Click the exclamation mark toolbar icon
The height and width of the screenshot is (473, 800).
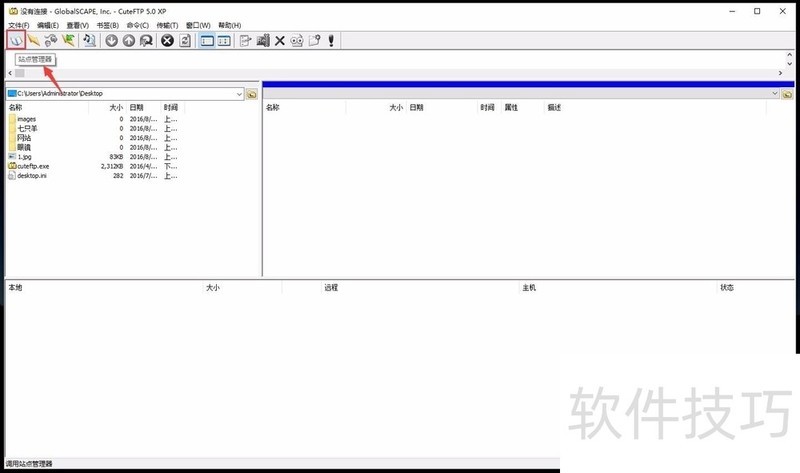(331, 40)
